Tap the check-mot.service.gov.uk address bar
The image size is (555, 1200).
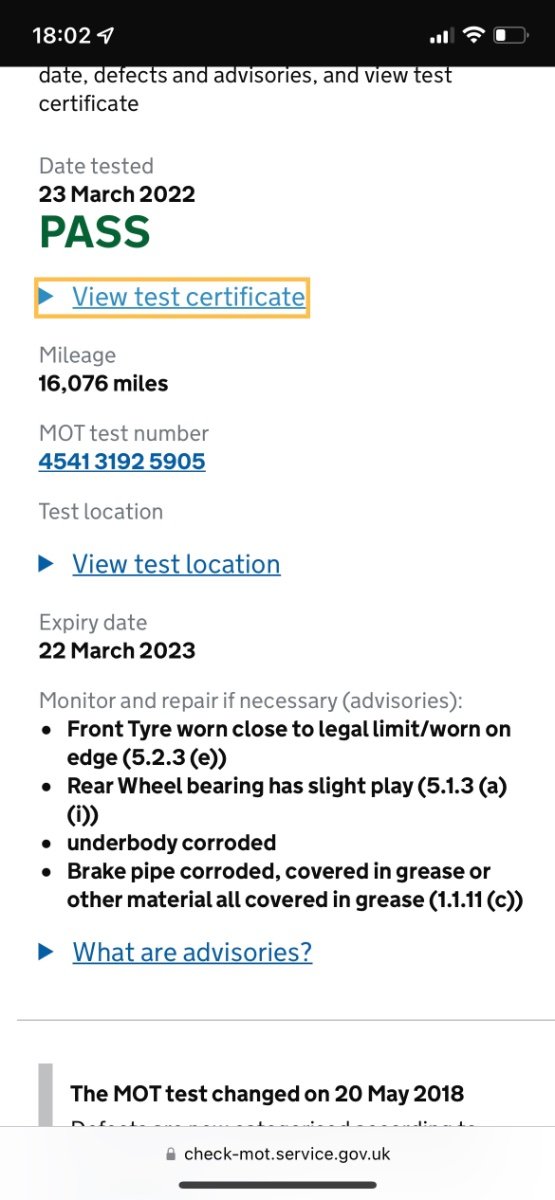click(277, 1154)
